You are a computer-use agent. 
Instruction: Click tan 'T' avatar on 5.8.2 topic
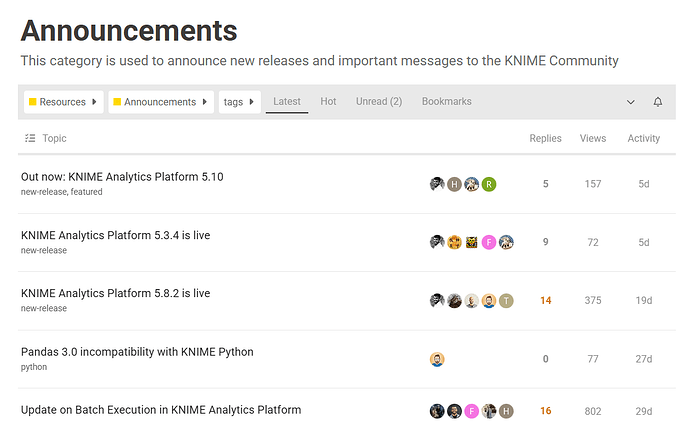[x=506, y=300]
